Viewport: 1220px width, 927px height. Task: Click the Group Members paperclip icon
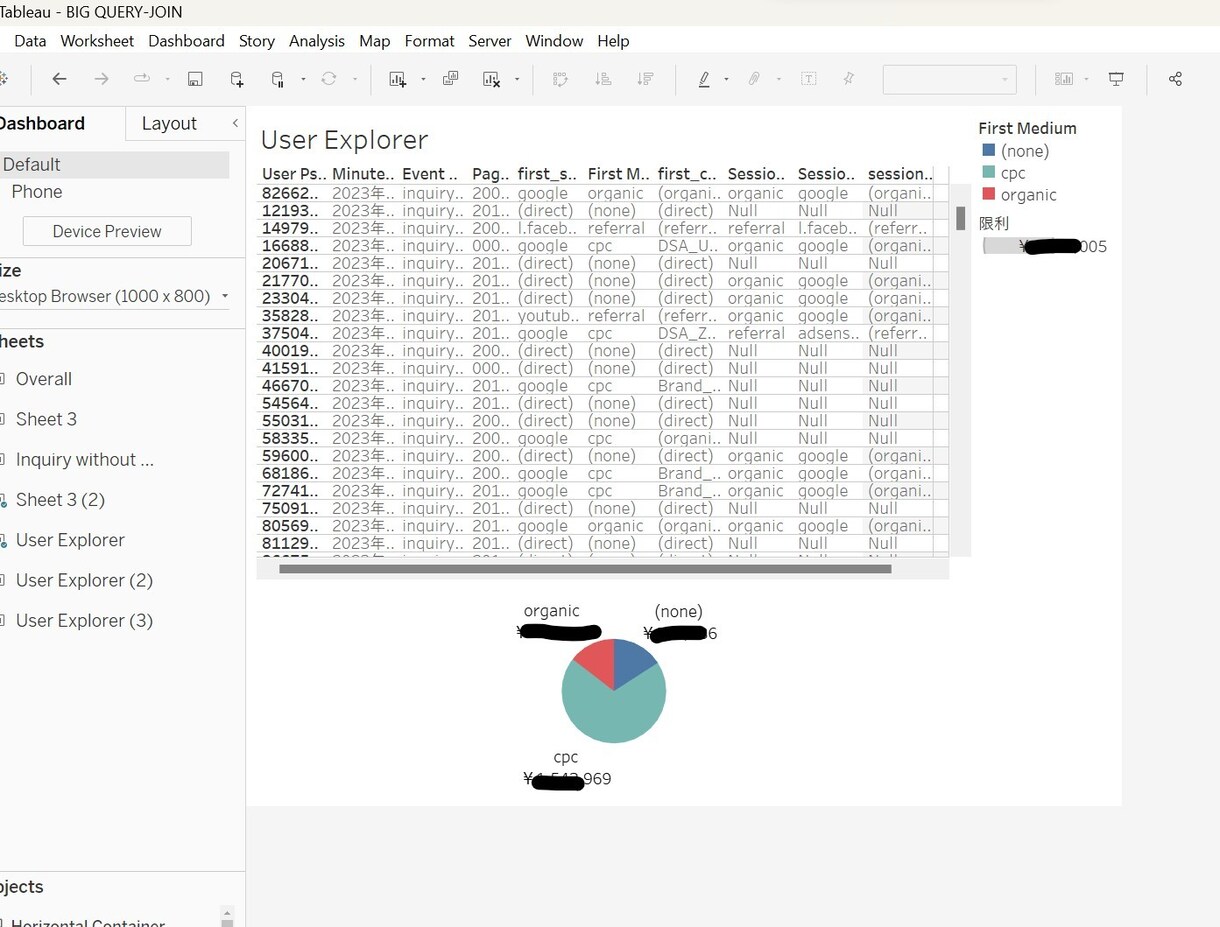click(755, 79)
